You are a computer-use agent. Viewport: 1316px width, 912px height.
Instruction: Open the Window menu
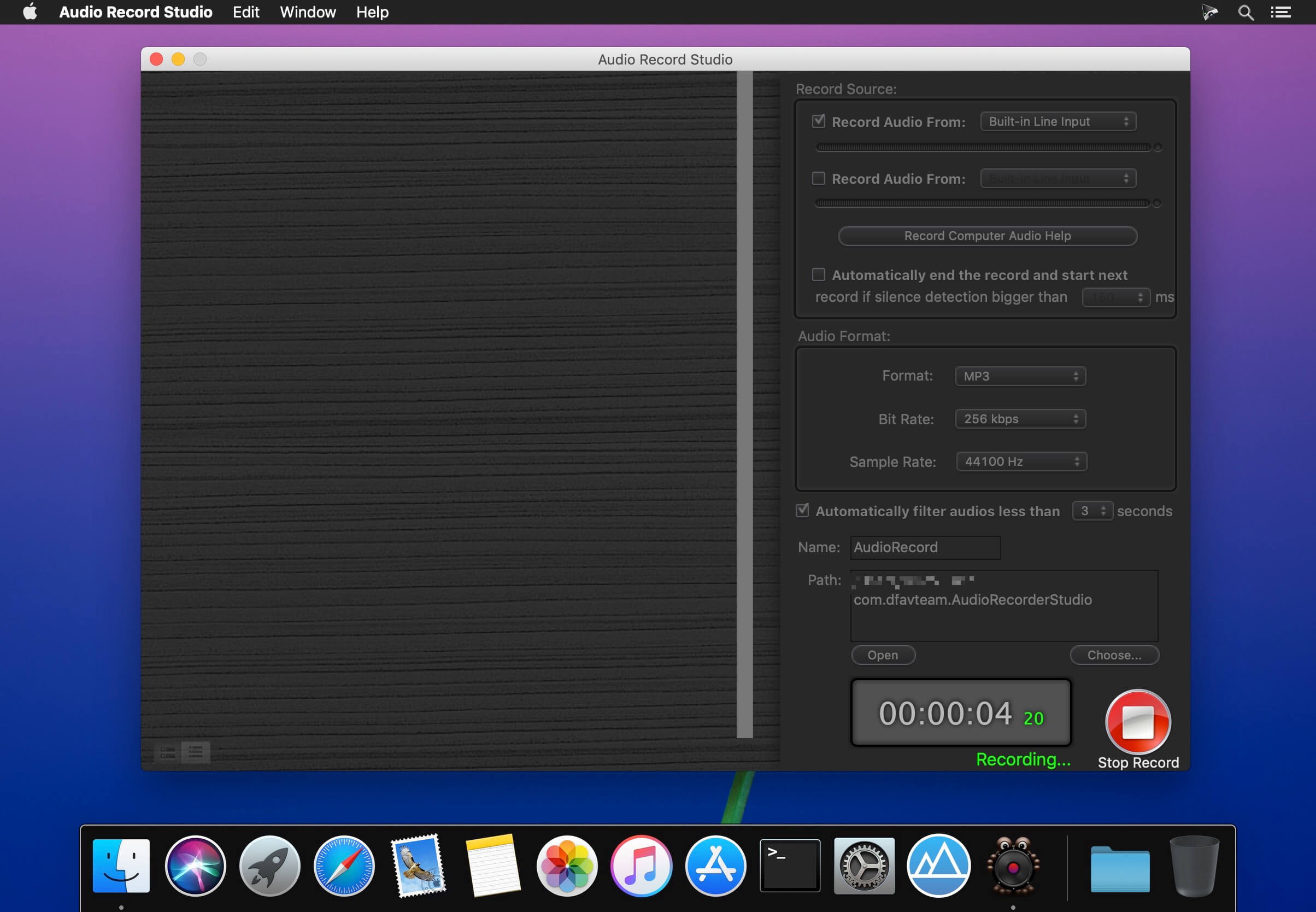pos(307,12)
